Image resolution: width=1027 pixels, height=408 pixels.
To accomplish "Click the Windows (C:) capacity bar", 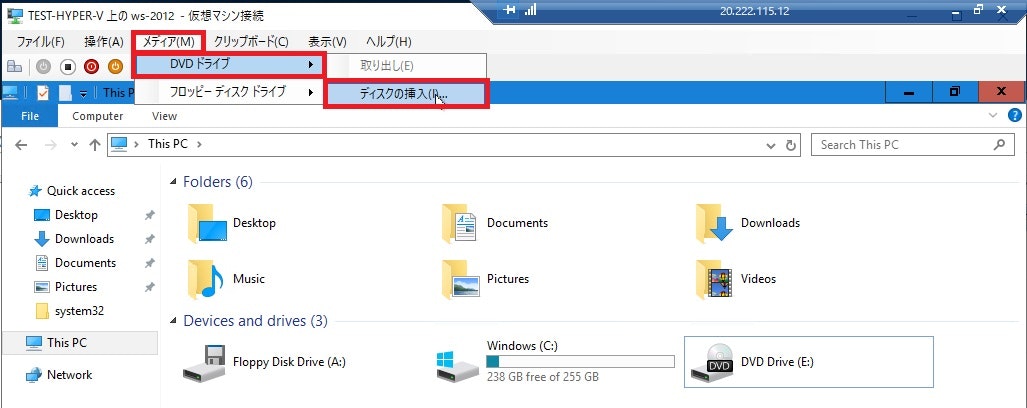I will pos(580,362).
